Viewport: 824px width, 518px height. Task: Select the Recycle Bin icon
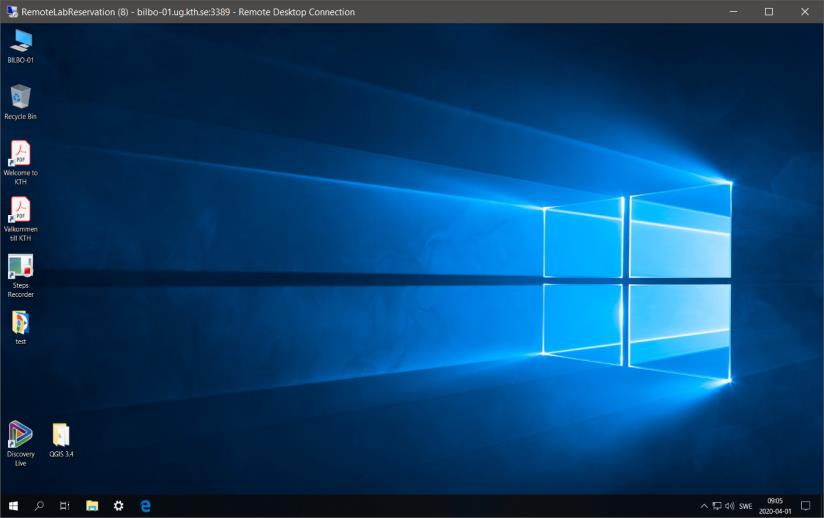coord(20,98)
